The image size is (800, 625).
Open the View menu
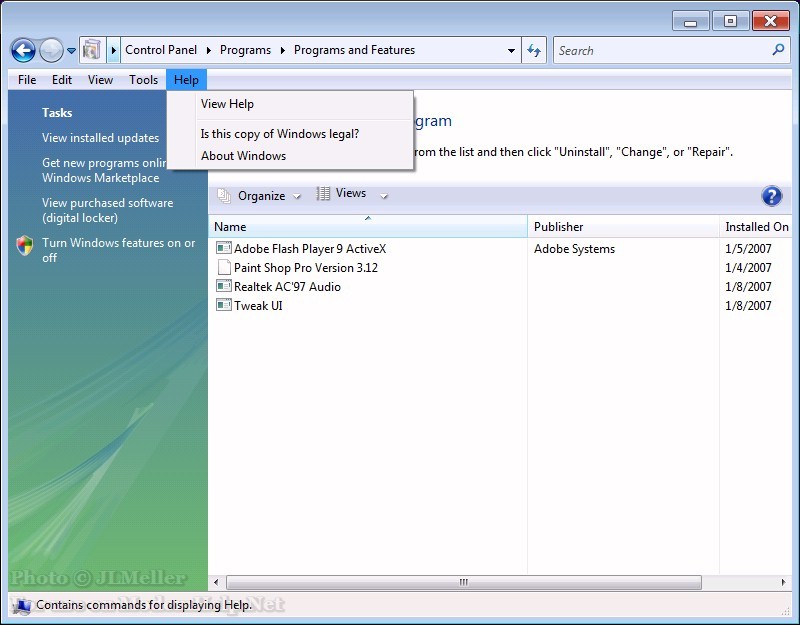coord(101,80)
